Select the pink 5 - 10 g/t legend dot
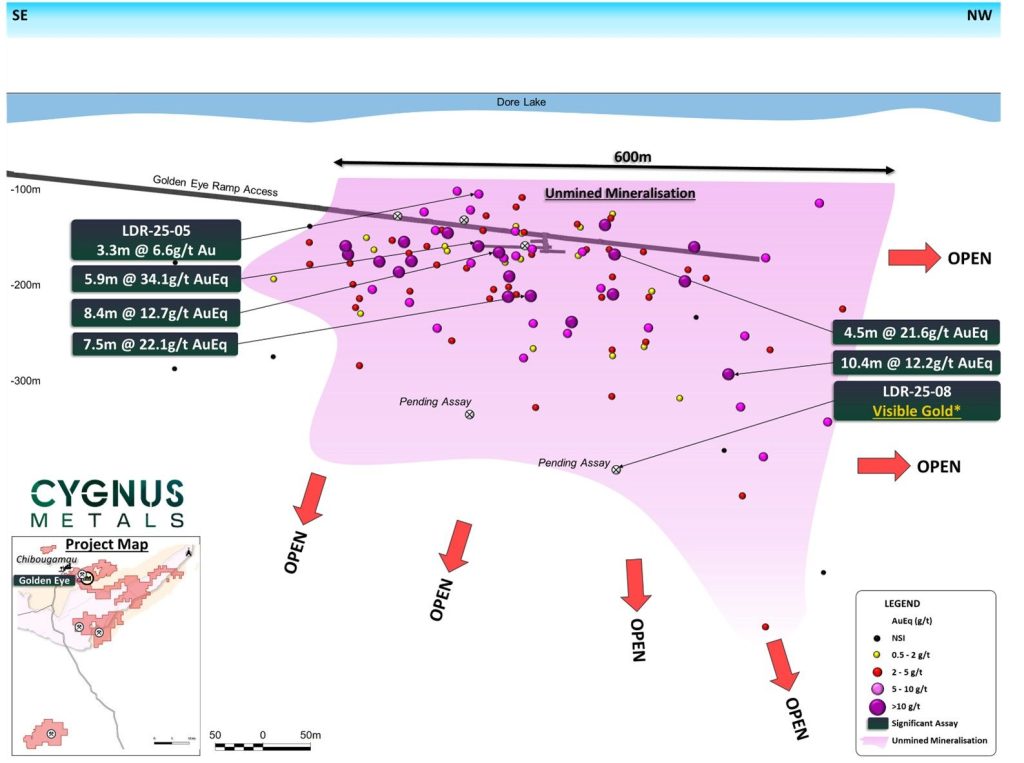1024x763 pixels. [878, 688]
